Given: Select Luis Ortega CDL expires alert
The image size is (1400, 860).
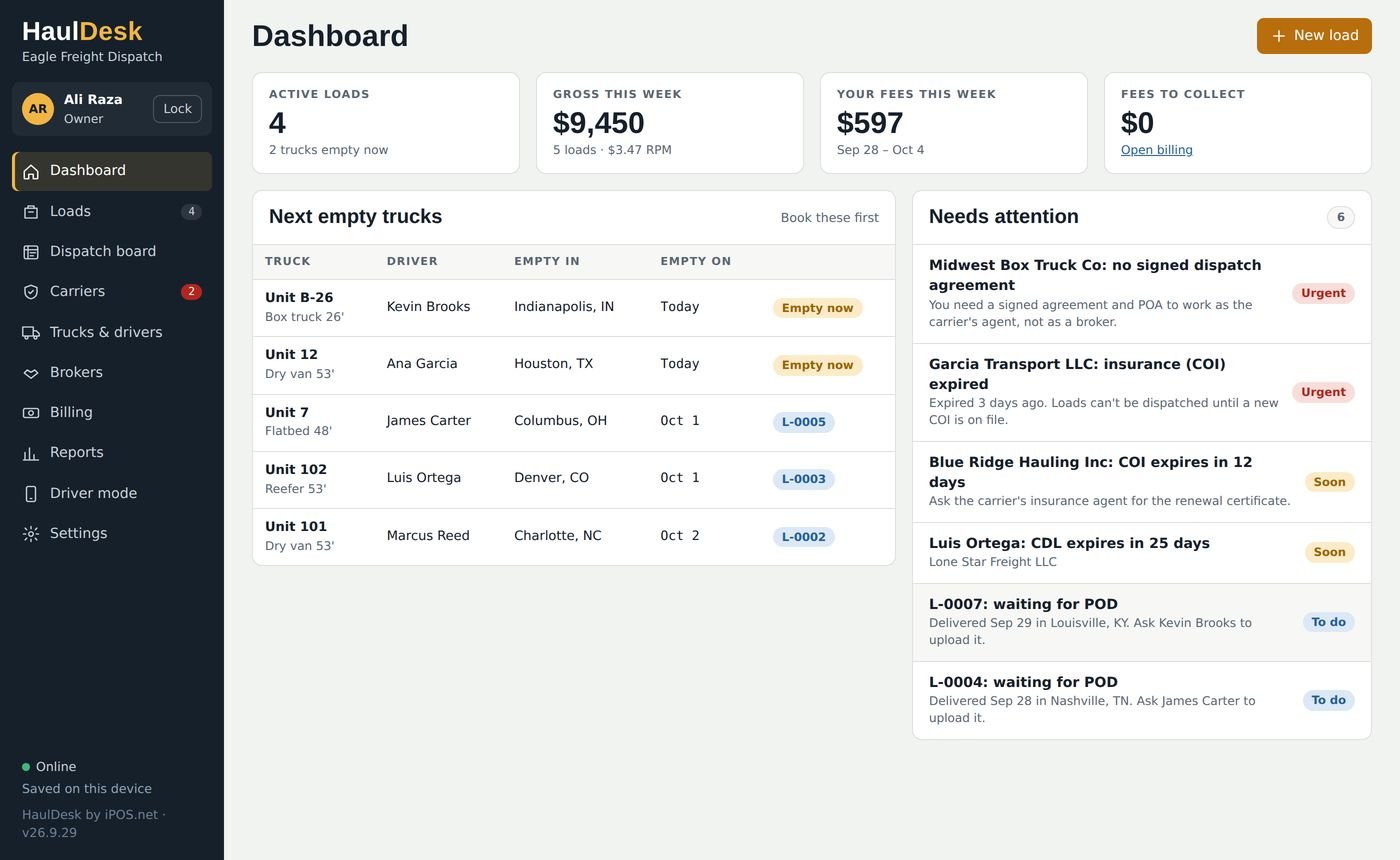Looking at the screenshot, I should 1141,552.
